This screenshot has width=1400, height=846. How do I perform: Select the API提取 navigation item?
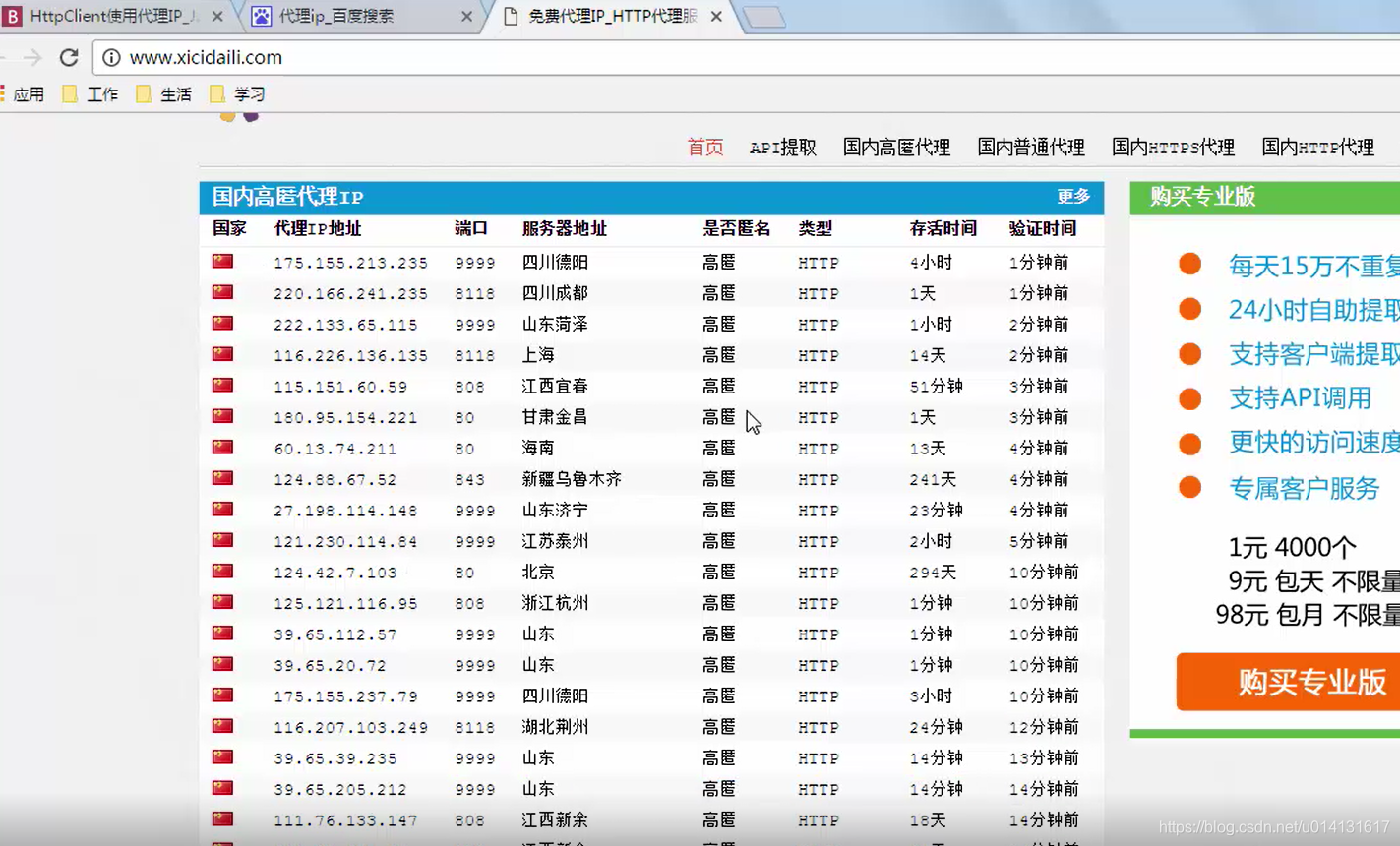point(781,147)
